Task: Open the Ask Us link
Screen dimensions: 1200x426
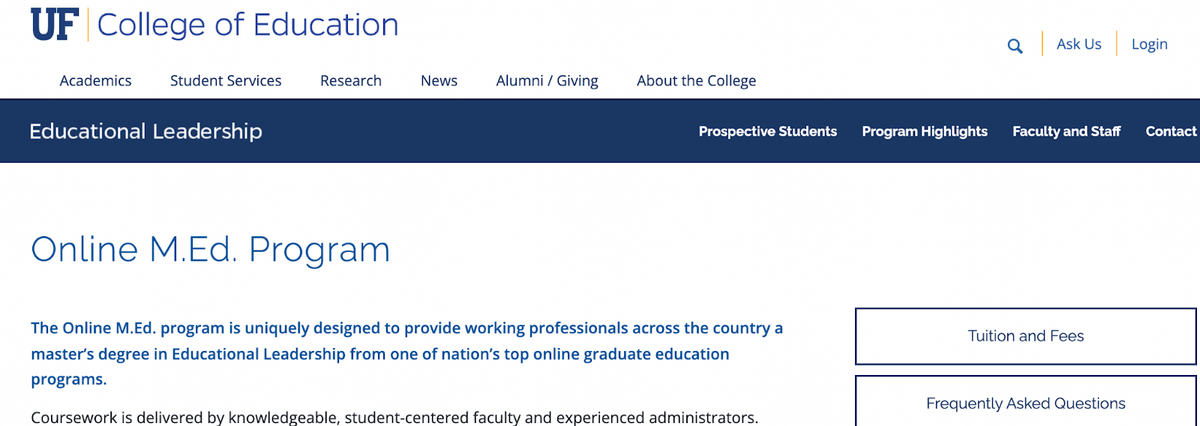Action: click(x=1079, y=44)
